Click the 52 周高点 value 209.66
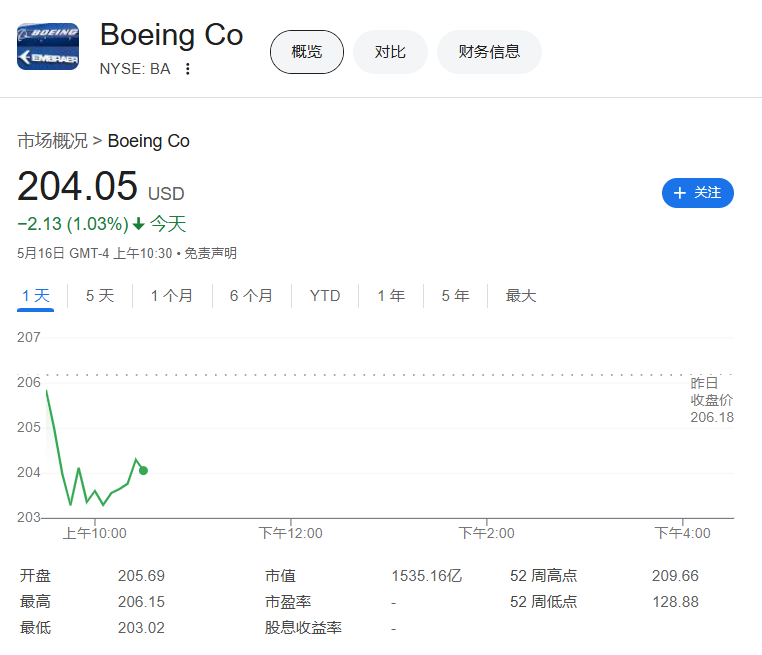The width and height of the screenshot is (762, 655). [x=675, y=576]
